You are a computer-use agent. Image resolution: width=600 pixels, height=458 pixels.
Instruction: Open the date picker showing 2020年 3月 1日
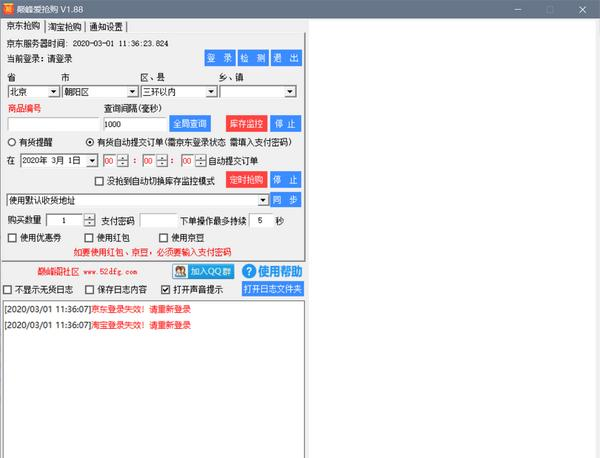coord(92,161)
